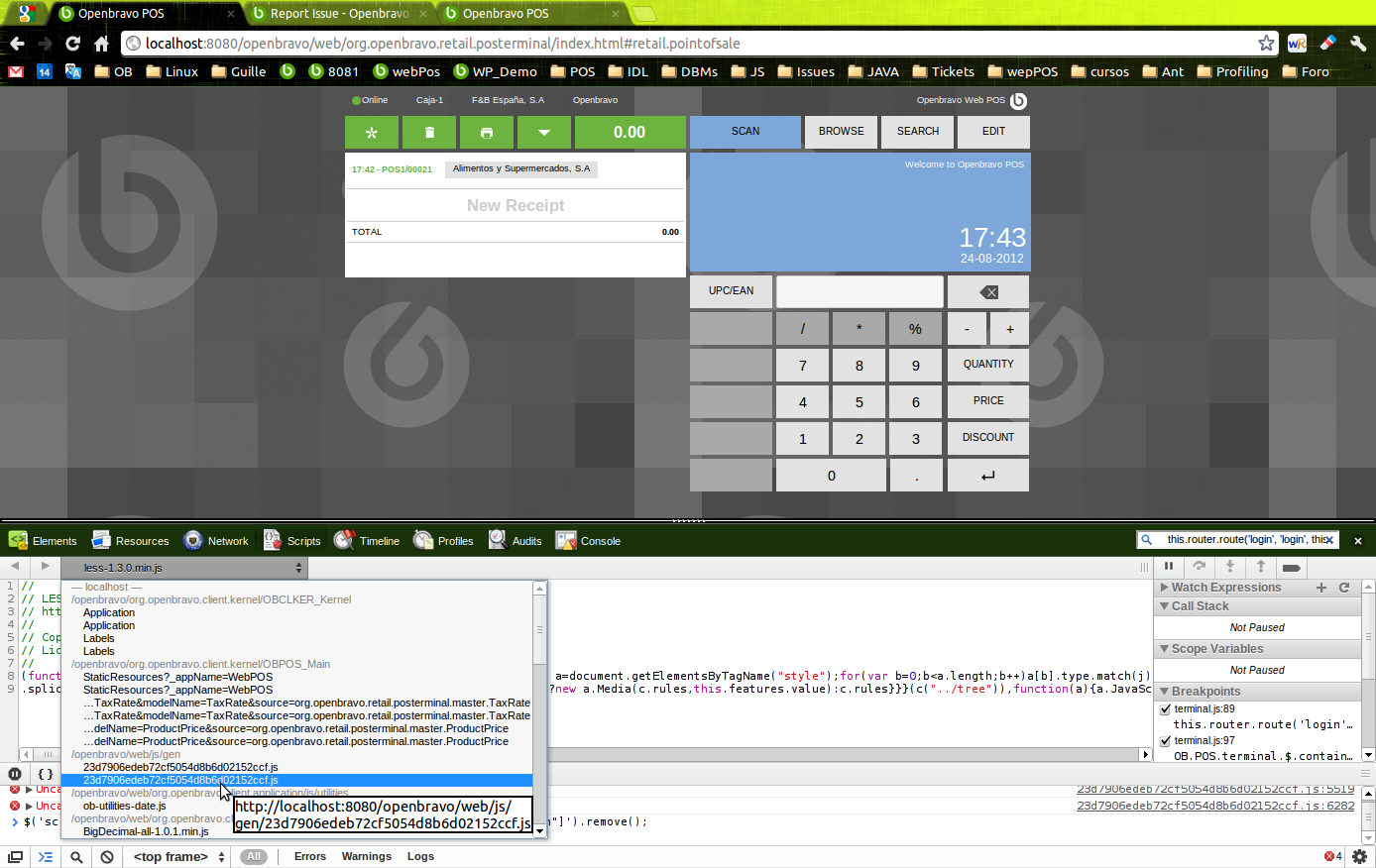
Task: Open the Network panel in DevTools
Action: pos(215,541)
